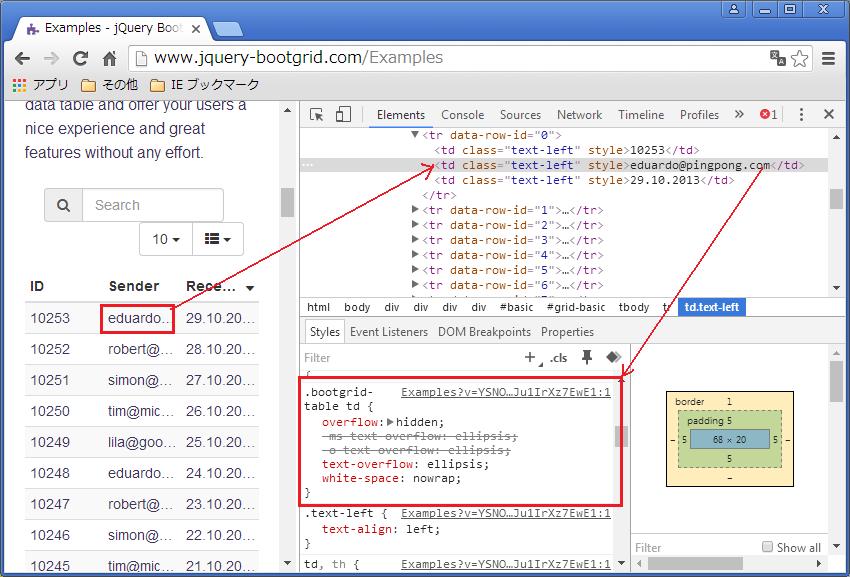Select the Properties sidebar tab
The image size is (850, 577).
tap(567, 332)
